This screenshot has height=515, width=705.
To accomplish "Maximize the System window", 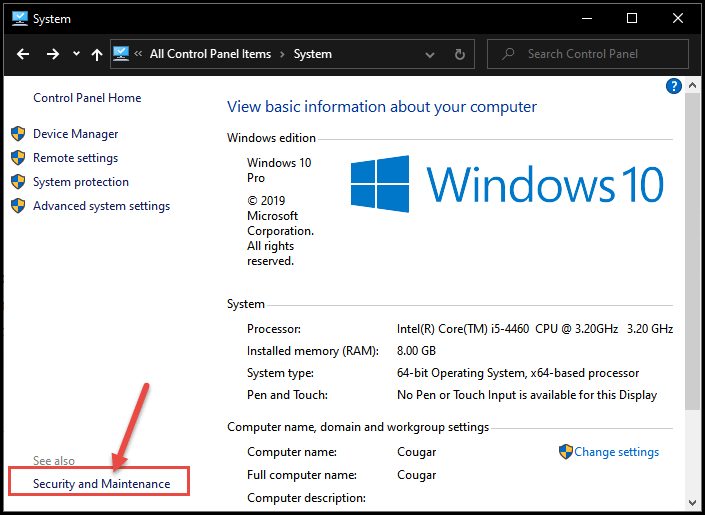I will [632, 18].
